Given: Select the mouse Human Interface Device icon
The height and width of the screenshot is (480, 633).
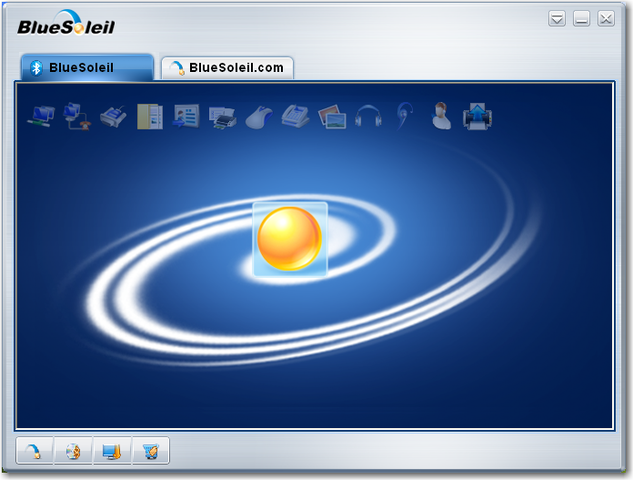Looking at the screenshot, I should click(x=259, y=117).
